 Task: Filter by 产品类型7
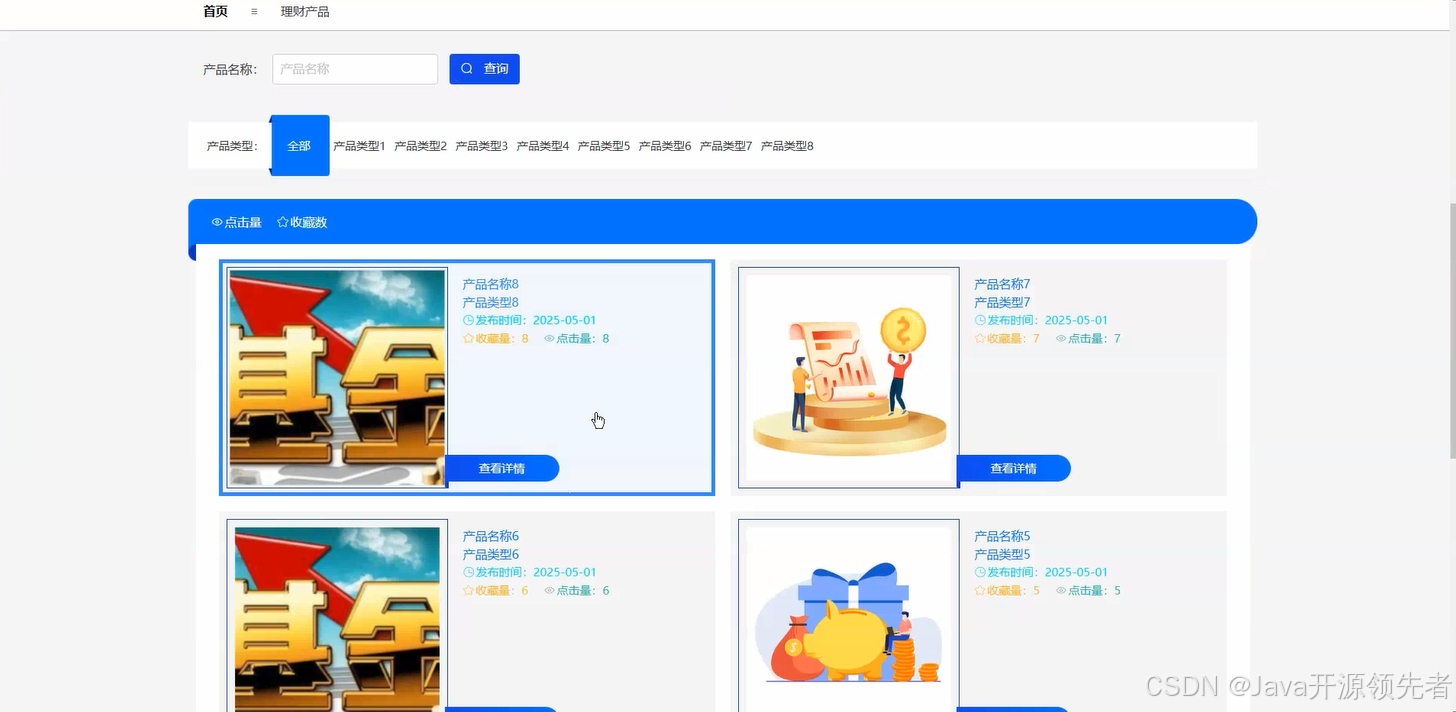[725, 146]
